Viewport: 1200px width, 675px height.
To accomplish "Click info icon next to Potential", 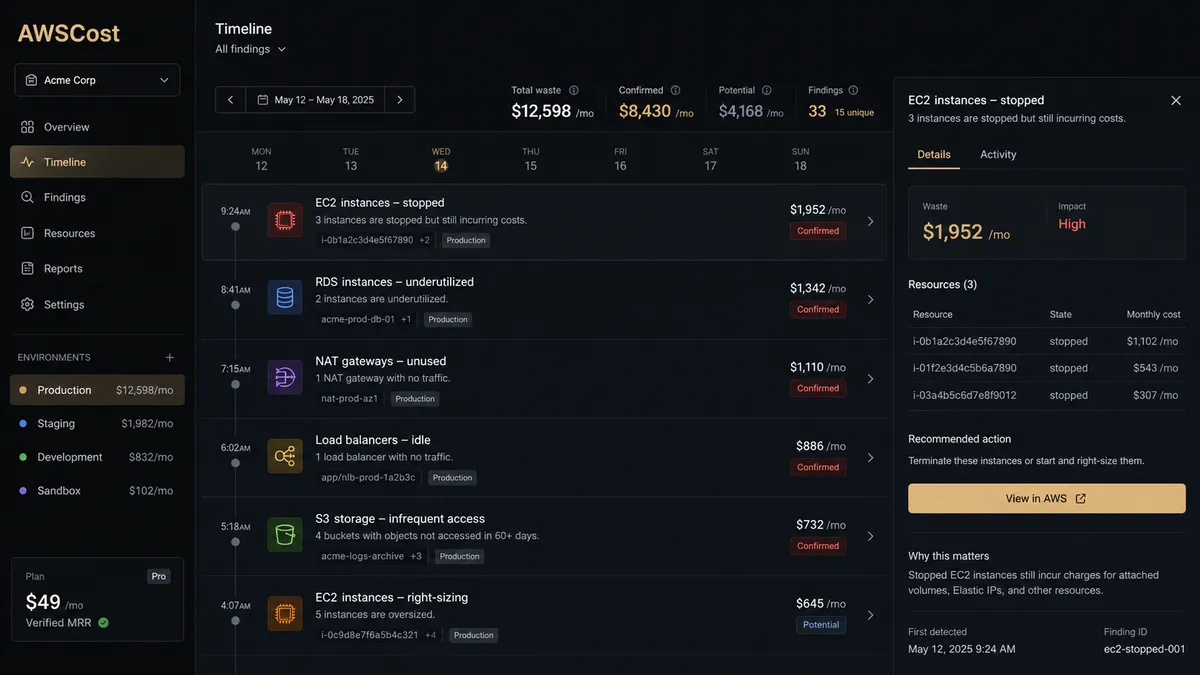I will click(x=766, y=90).
